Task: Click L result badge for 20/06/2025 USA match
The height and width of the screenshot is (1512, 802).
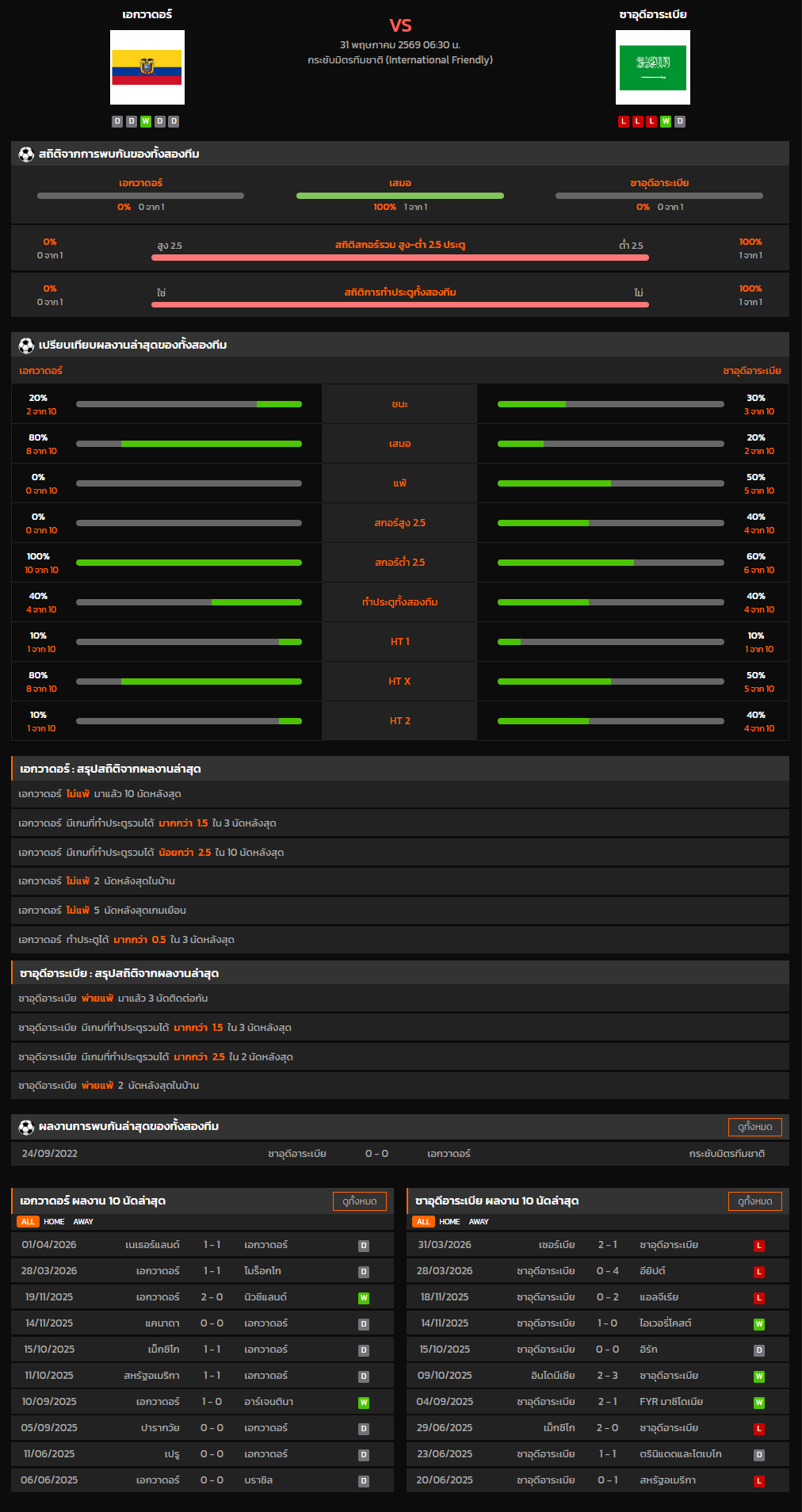Action: click(x=759, y=1481)
